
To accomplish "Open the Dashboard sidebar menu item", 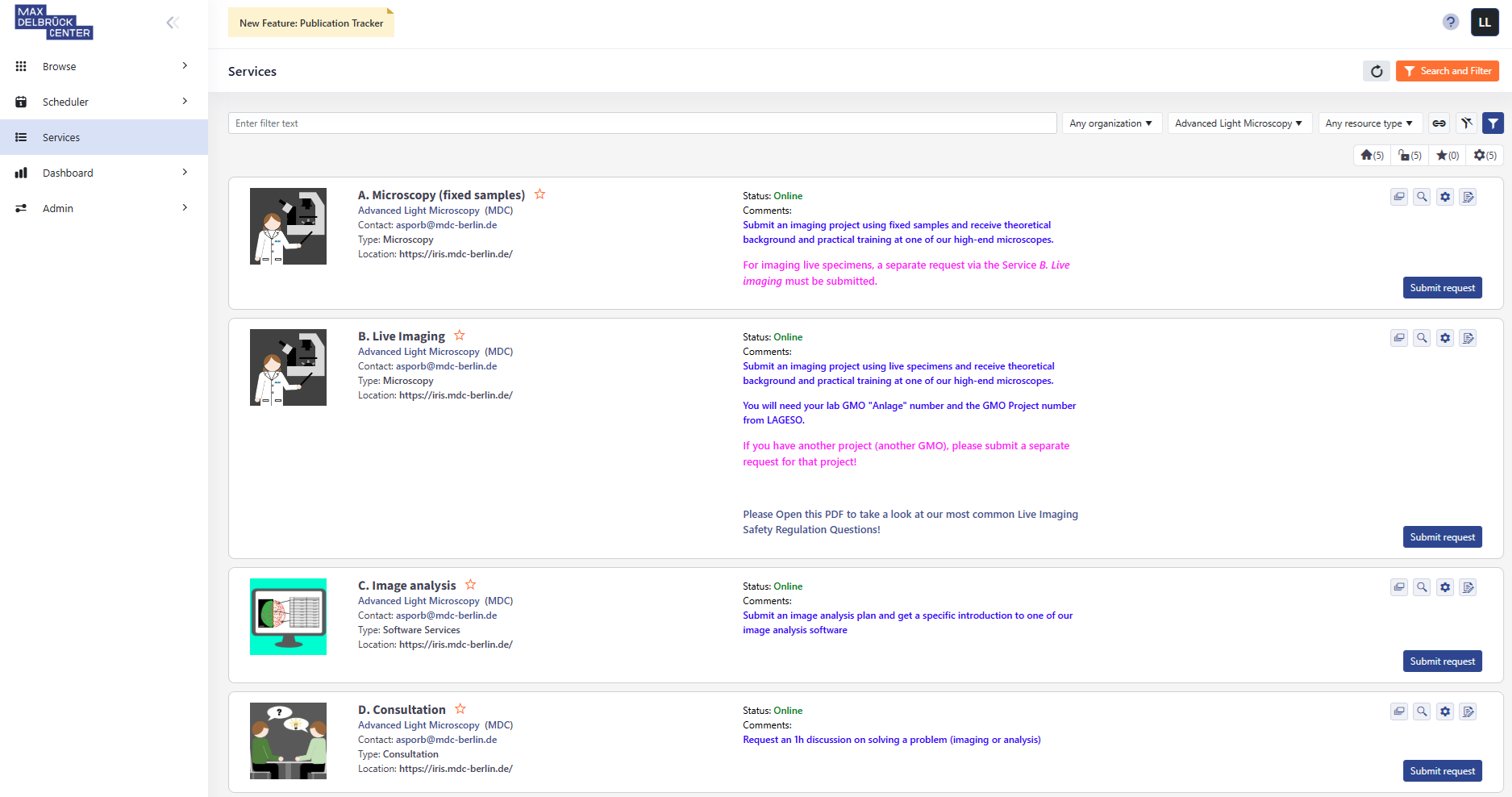I will [104, 173].
